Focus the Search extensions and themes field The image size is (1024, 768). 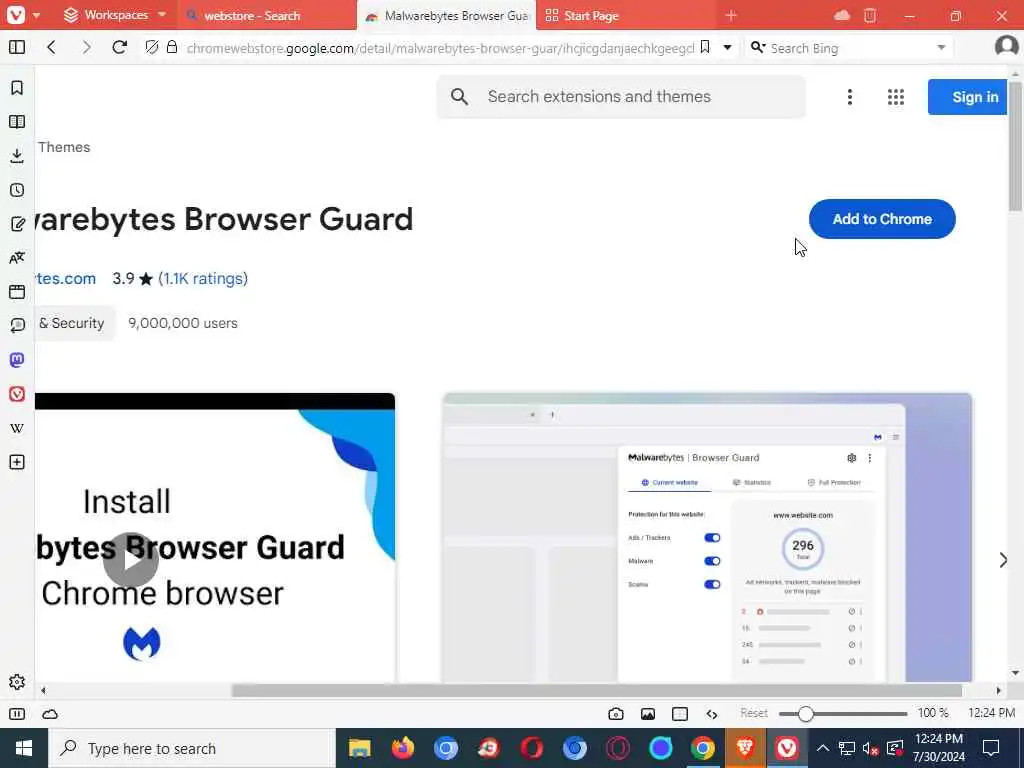[x=620, y=97]
